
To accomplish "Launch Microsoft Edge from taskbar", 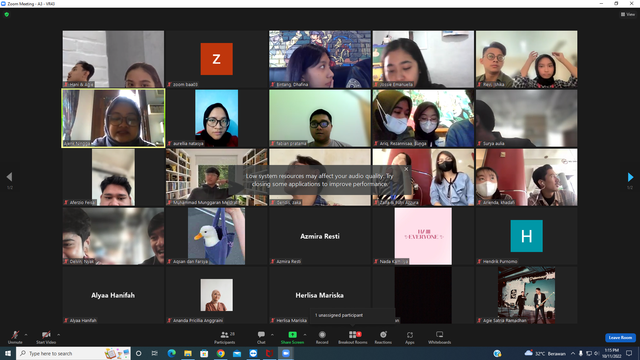I will tap(171, 353).
